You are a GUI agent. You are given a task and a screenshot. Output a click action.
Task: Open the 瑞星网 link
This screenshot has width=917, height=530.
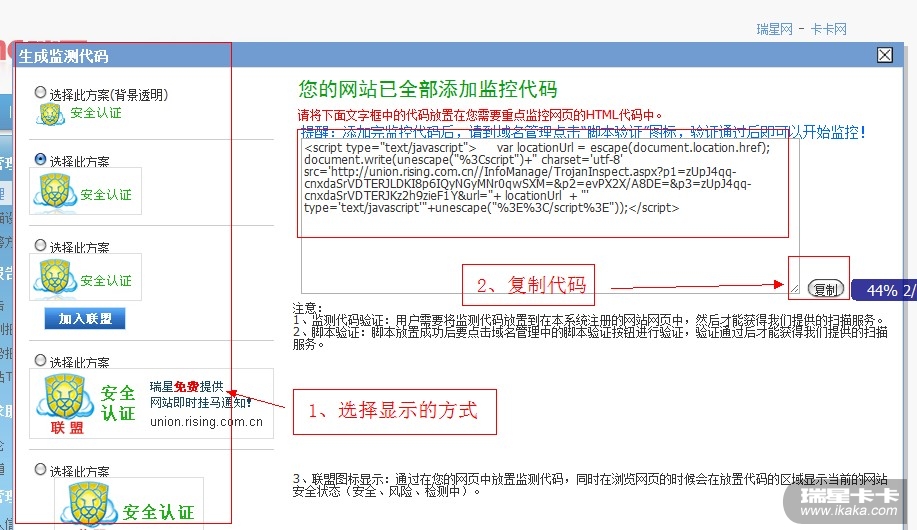[x=774, y=29]
